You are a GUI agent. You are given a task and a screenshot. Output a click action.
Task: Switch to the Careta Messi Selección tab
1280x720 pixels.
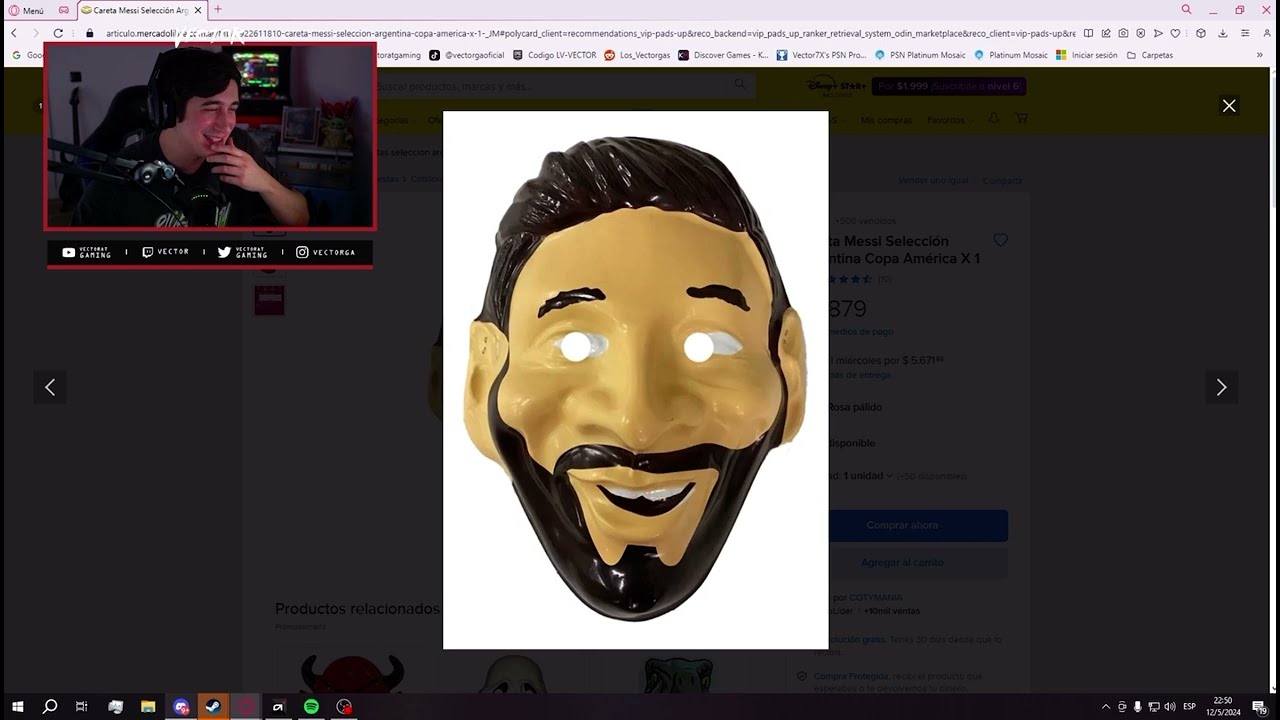140,10
